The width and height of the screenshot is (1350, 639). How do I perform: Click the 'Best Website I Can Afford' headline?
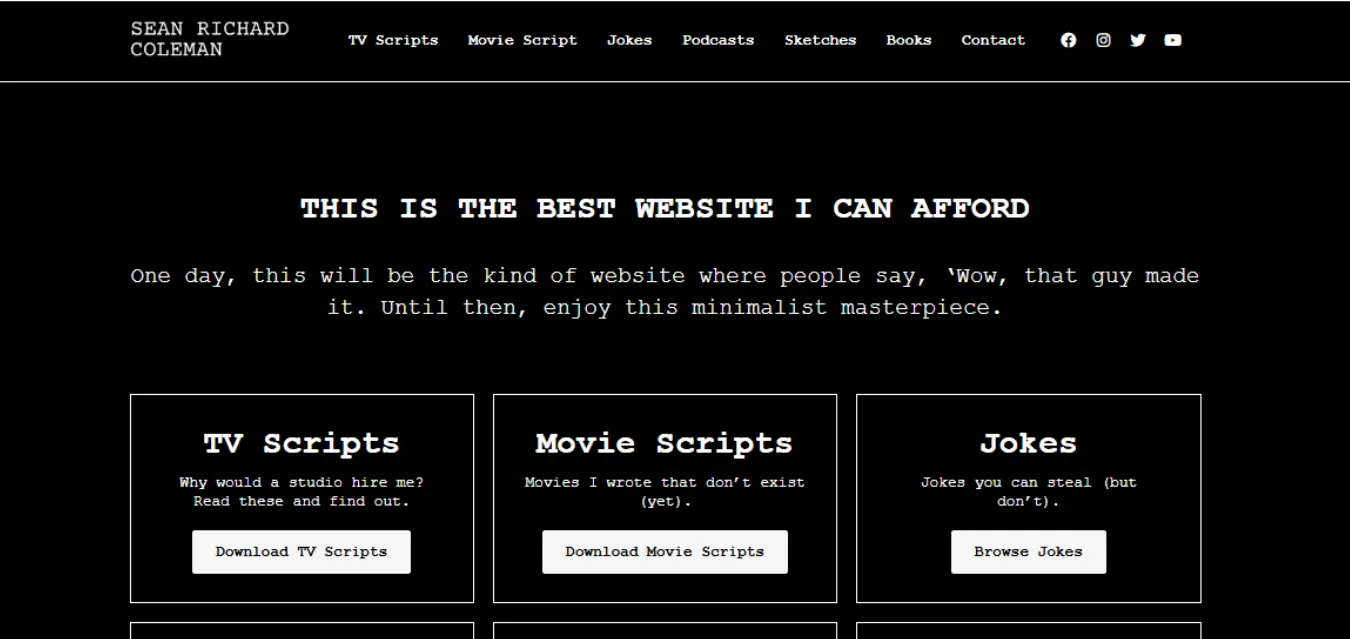(665, 209)
